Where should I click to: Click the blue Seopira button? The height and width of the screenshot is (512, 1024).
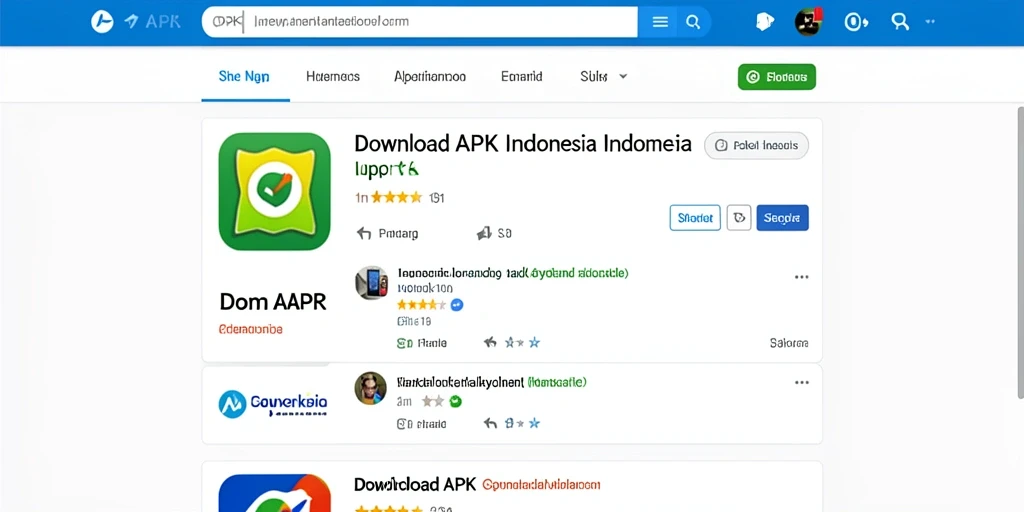[x=782, y=218]
